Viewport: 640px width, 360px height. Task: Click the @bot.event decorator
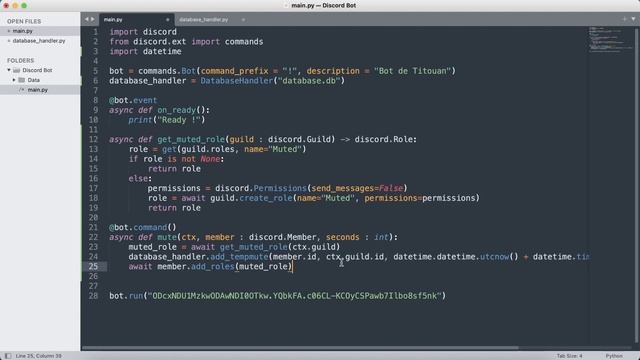[x=133, y=100]
